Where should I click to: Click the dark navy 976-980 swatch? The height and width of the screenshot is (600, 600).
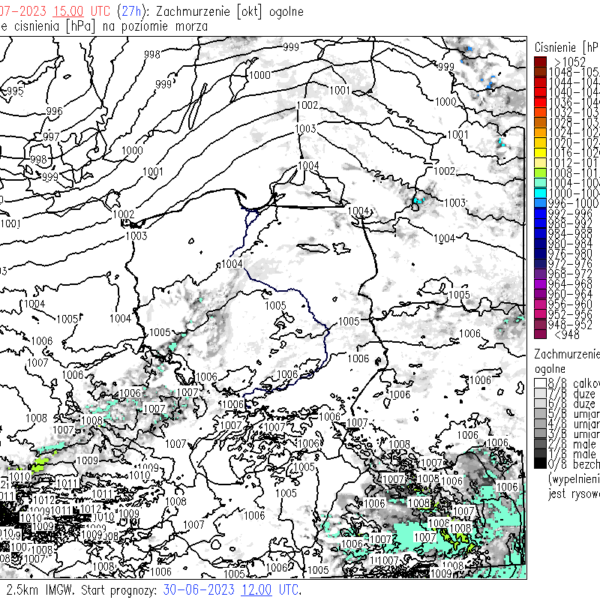click(x=540, y=253)
